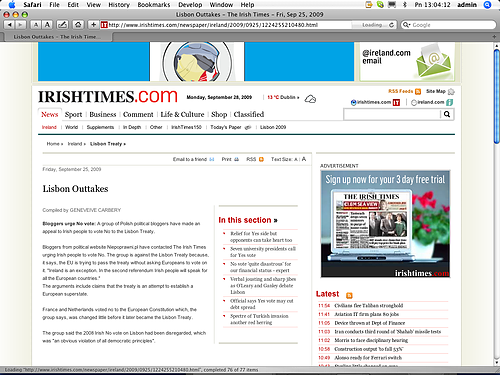Screen dimensions: 500x375
Task: Open the Google search magnifier dropdown
Action: click(x=406, y=25)
